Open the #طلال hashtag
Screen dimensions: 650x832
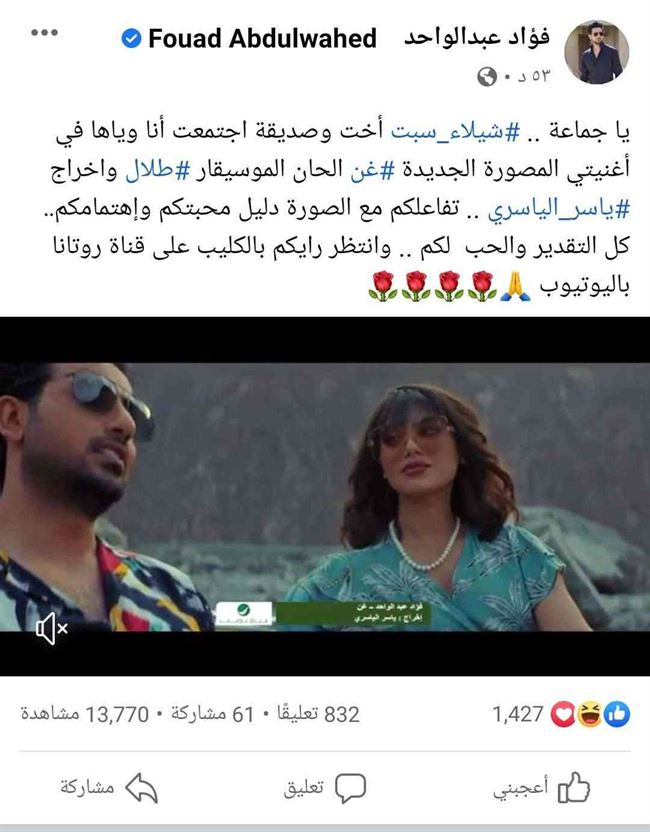[157, 170]
